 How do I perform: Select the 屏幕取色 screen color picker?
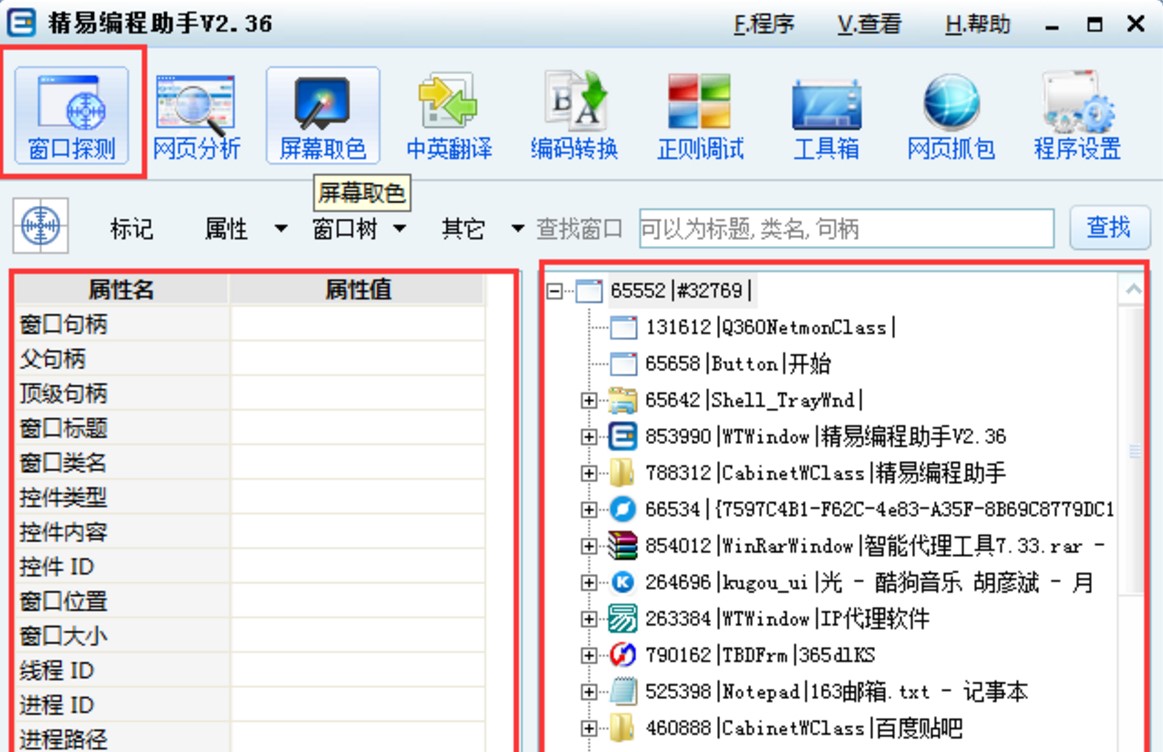click(x=323, y=115)
